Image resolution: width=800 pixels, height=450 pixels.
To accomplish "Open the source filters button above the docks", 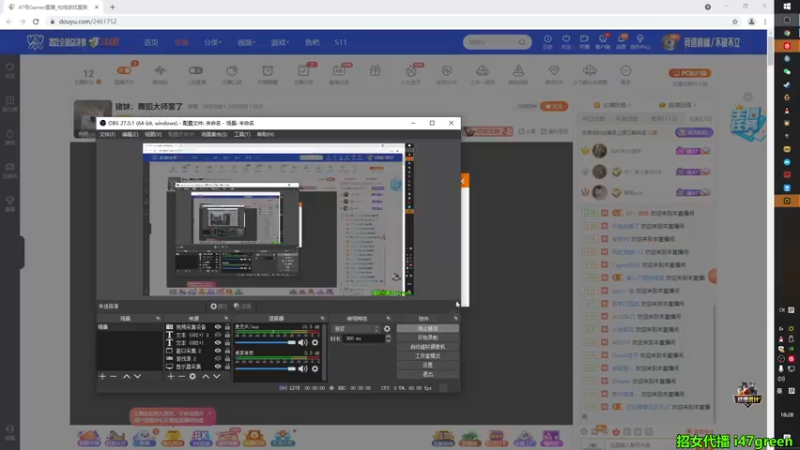I will (242, 306).
